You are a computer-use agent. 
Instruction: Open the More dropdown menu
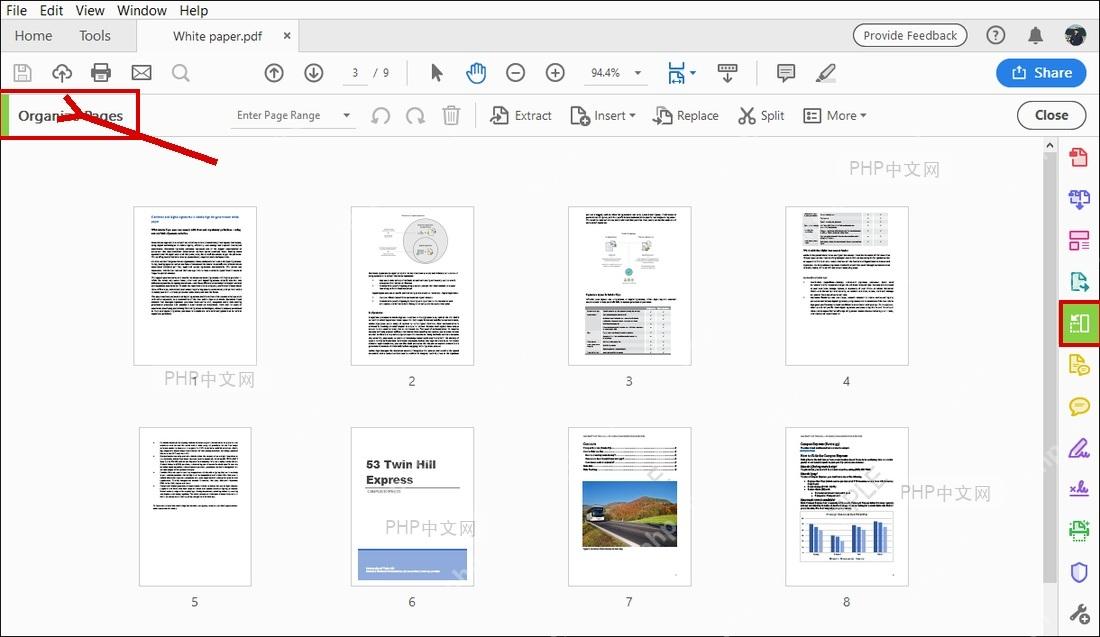(835, 116)
